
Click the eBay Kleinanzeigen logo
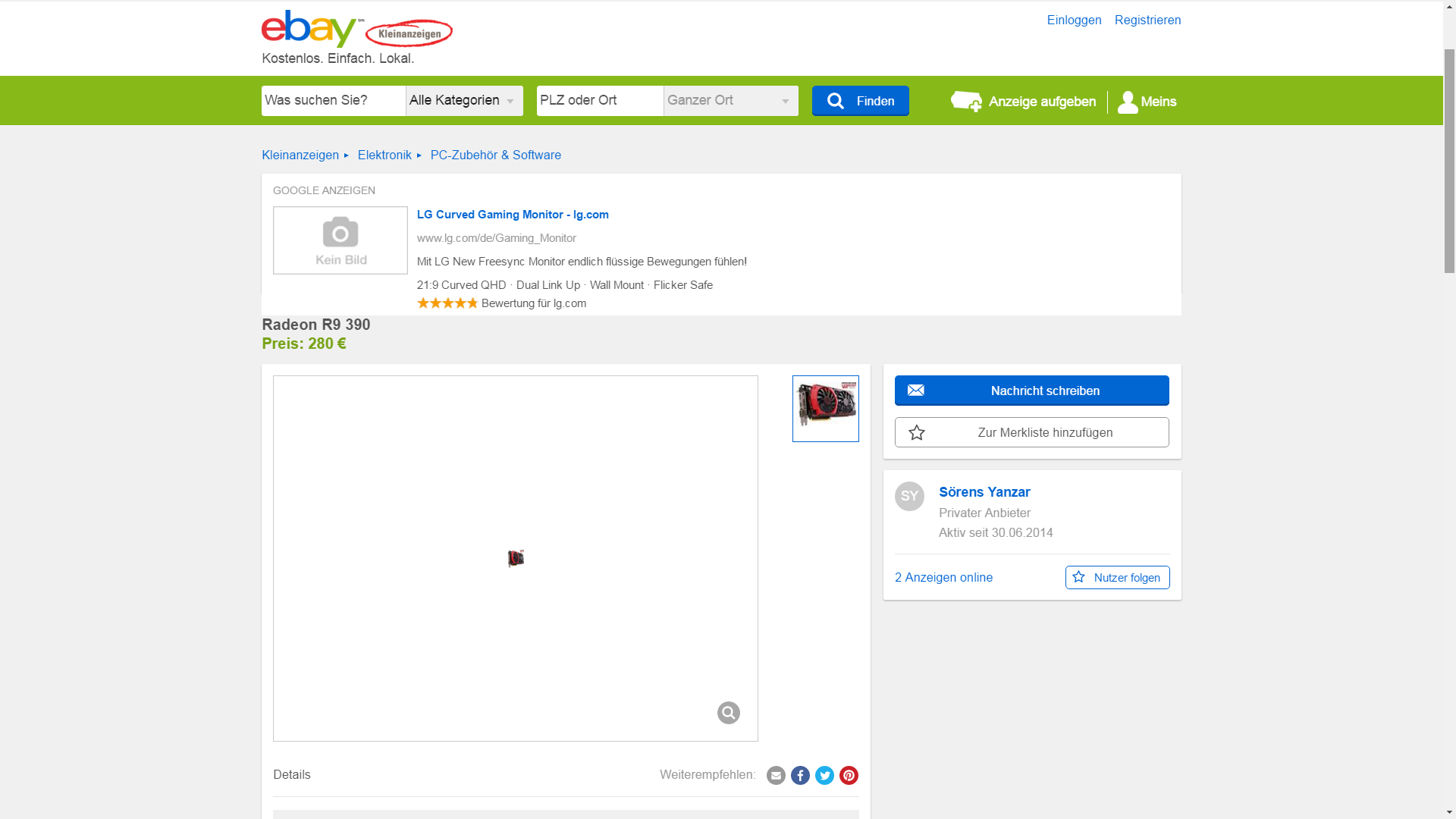click(x=357, y=29)
